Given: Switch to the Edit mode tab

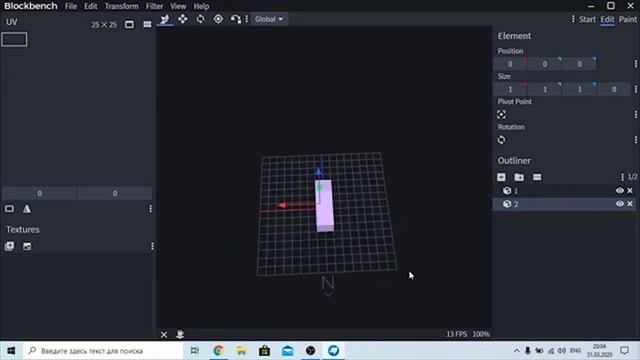Looking at the screenshot, I should coord(607,19).
